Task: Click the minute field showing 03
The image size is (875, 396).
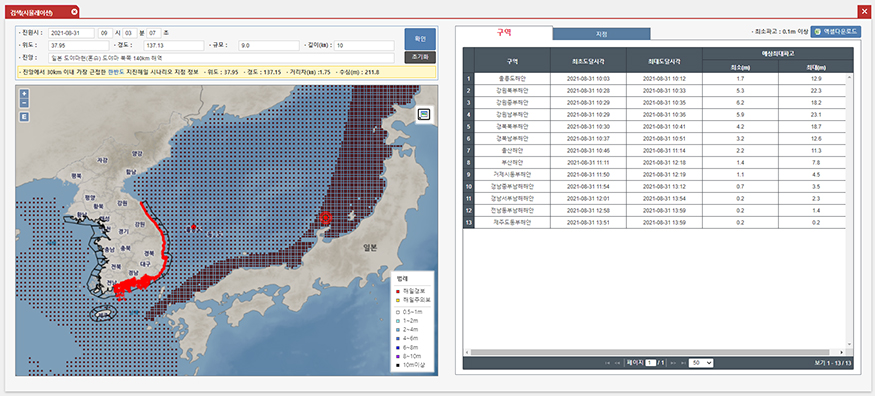Action: (130, 33)
